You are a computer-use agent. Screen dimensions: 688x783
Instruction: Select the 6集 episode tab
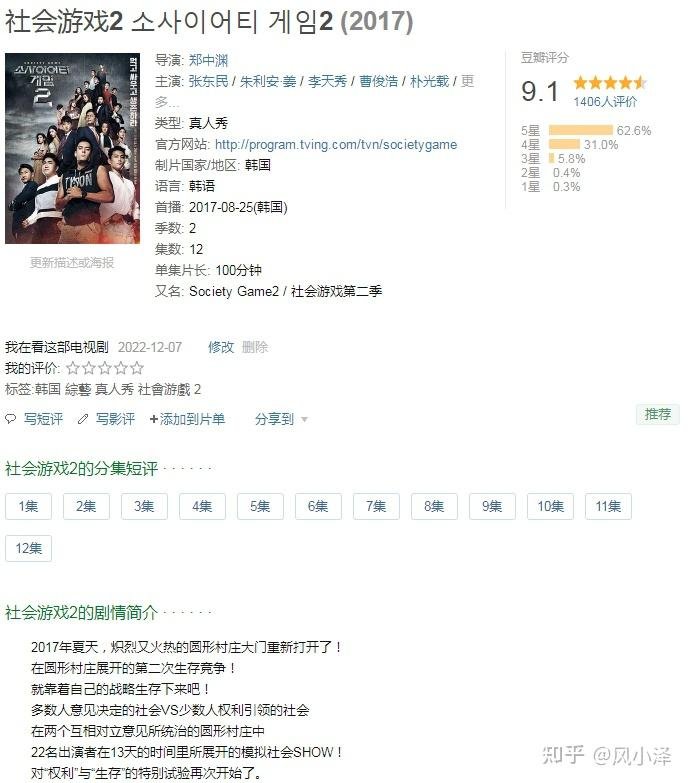point(318,506)
